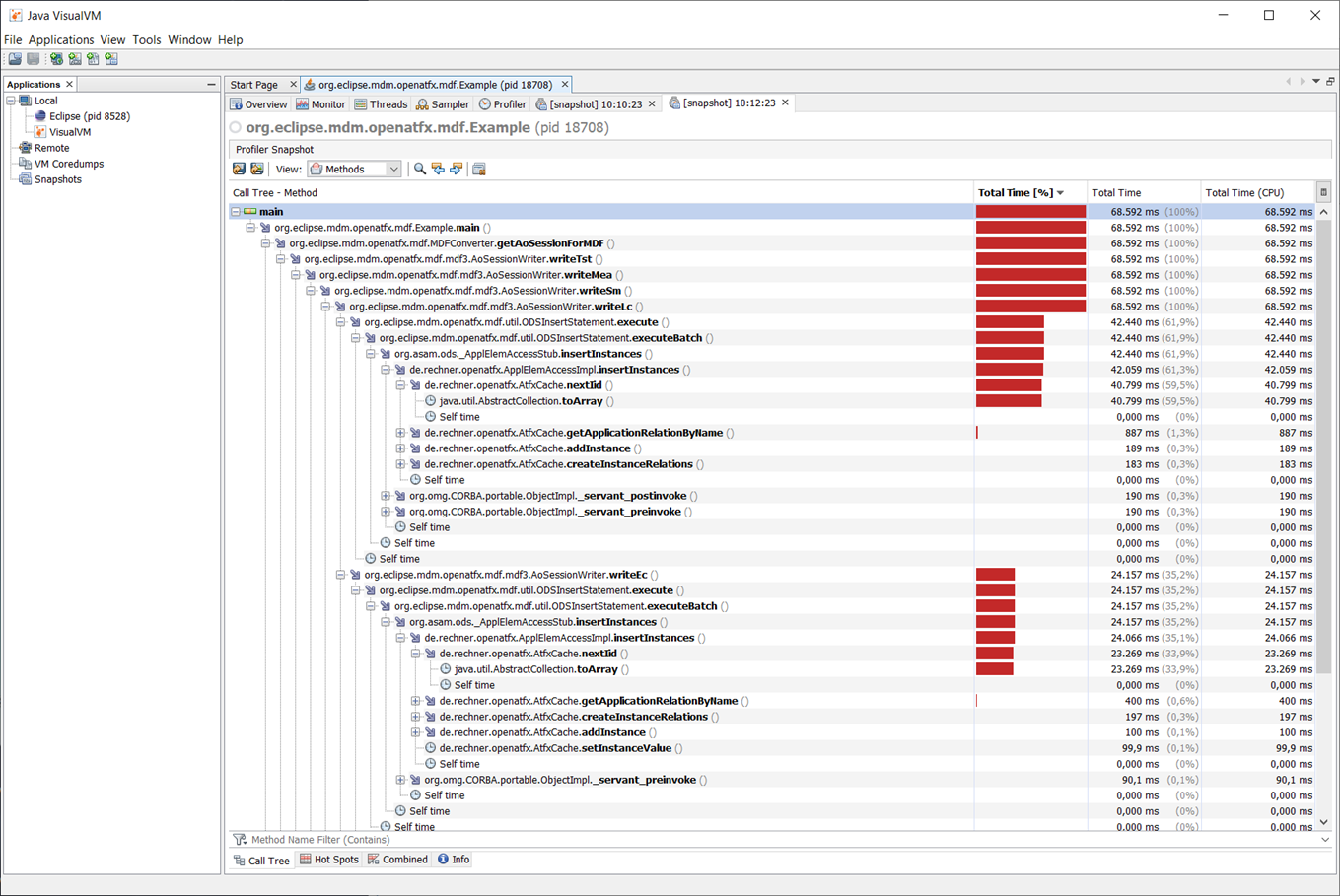
Task: Open the Tools menu
Action: [146, 40]
